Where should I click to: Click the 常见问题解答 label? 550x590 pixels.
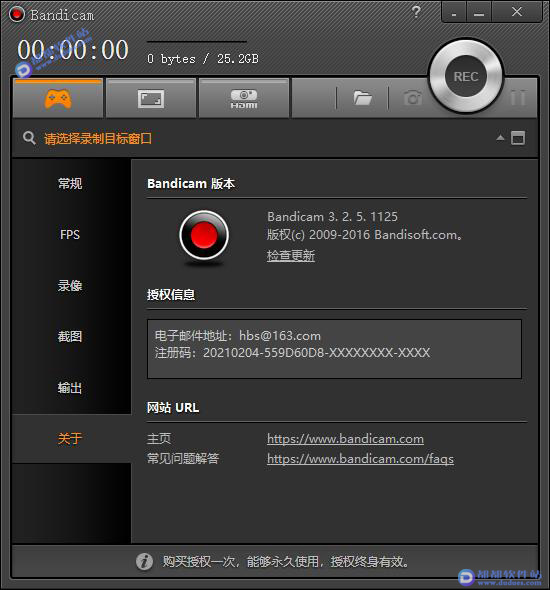(183, 458)
